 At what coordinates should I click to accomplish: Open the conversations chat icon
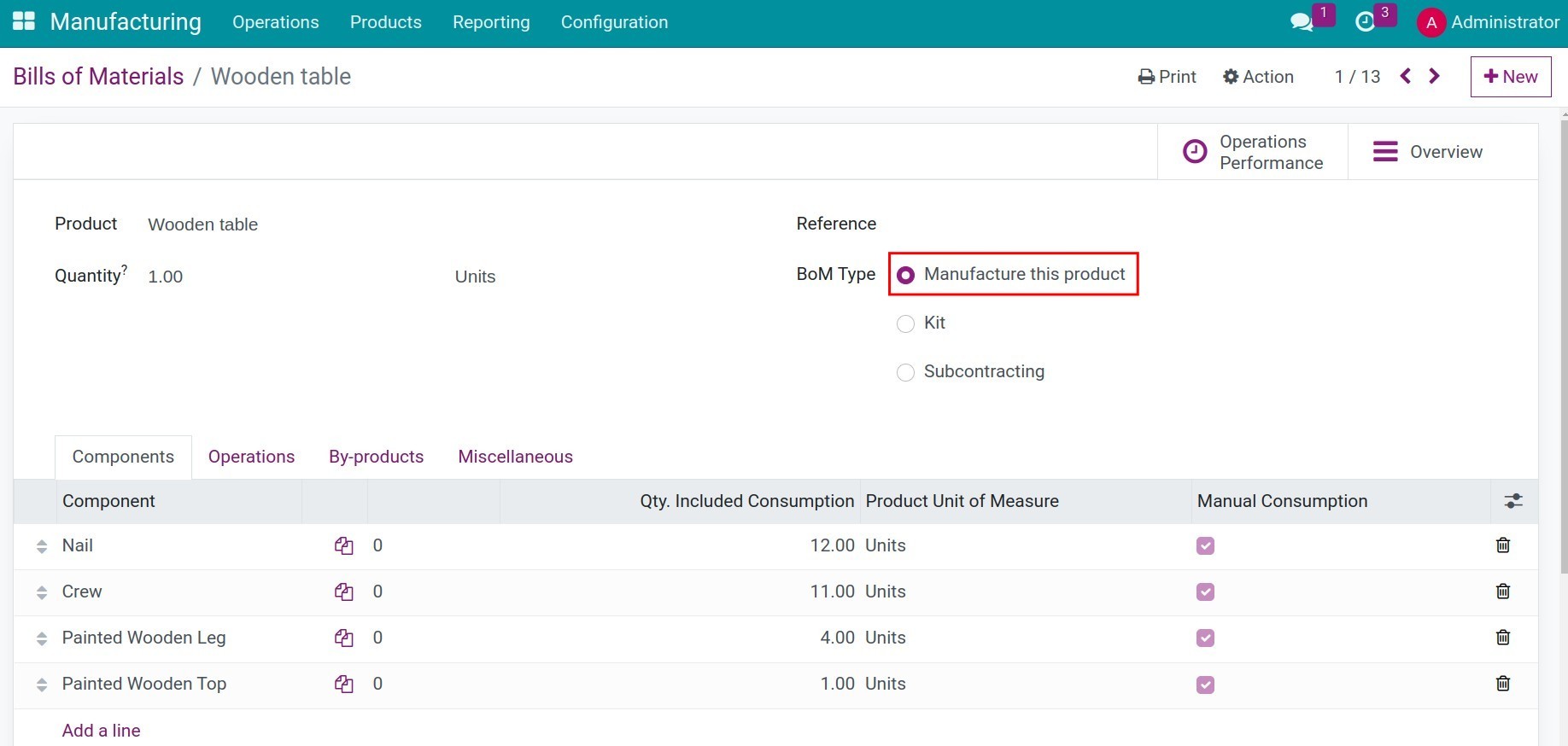click(1302, 22)
